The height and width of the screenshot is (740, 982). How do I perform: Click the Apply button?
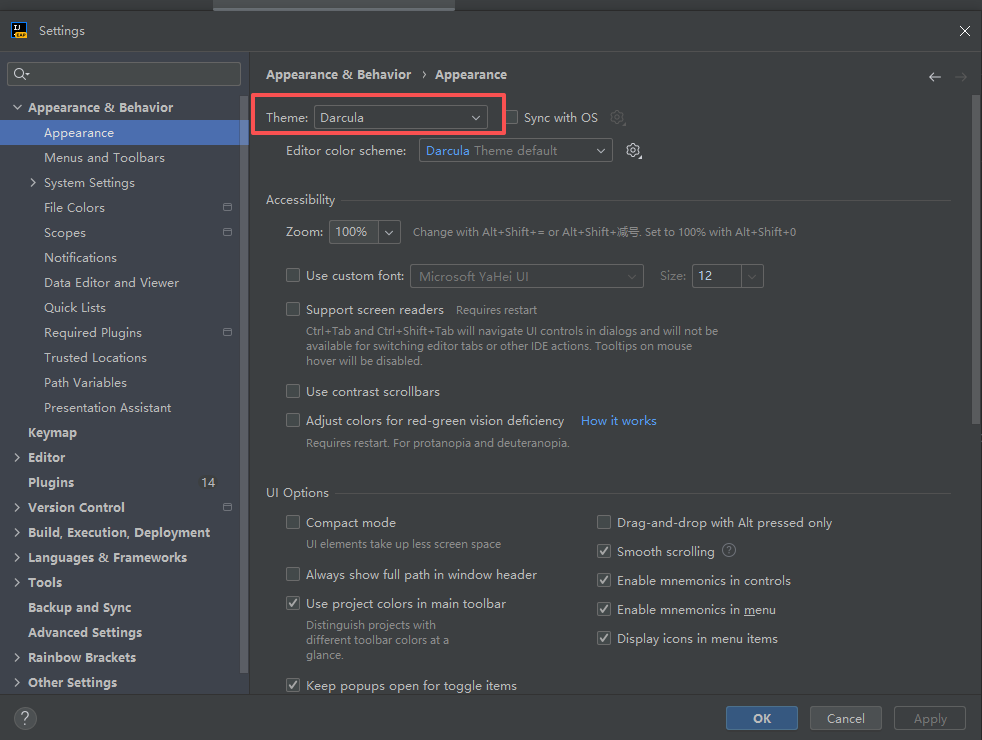coord(930,718)
